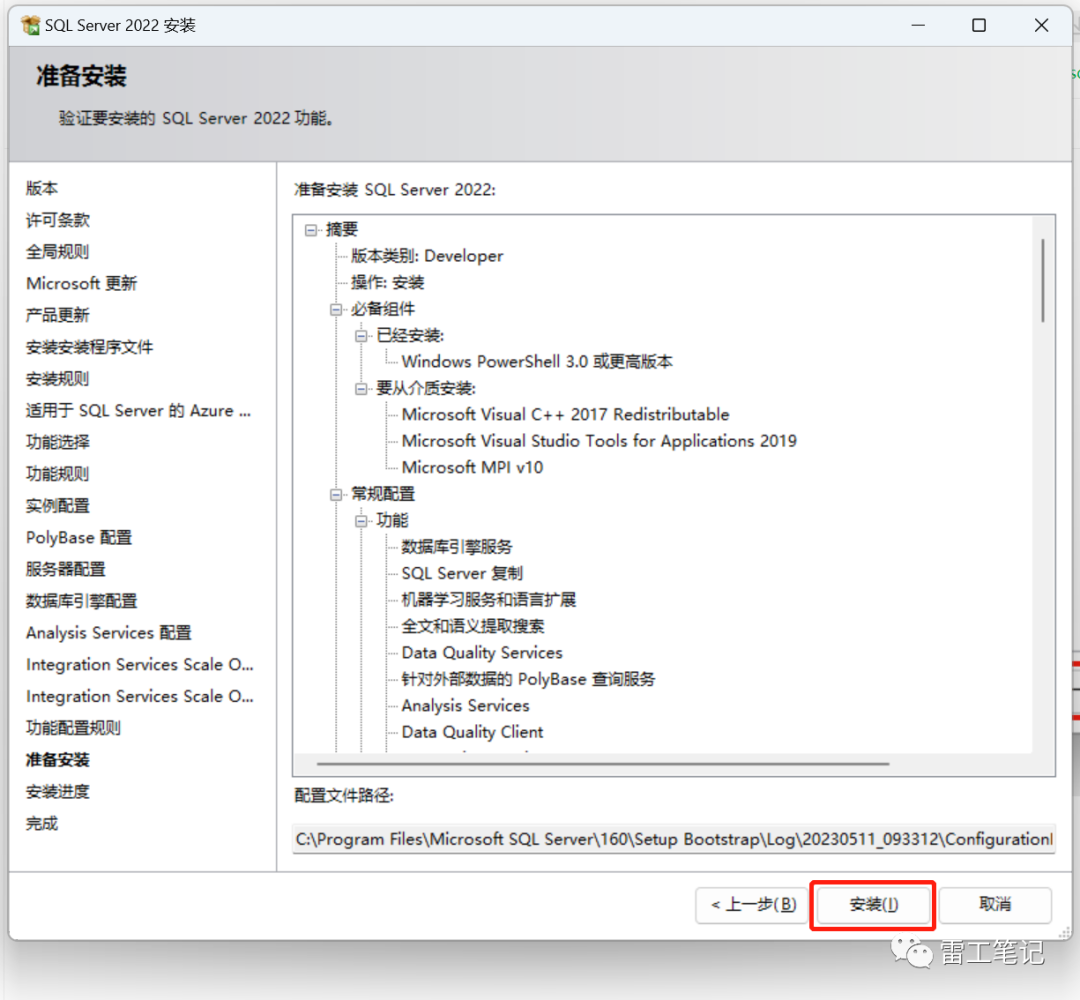The image size is (1080, 1000).
Task: Collapse the 常规配置 tree node
Action: tap(336, 494)
